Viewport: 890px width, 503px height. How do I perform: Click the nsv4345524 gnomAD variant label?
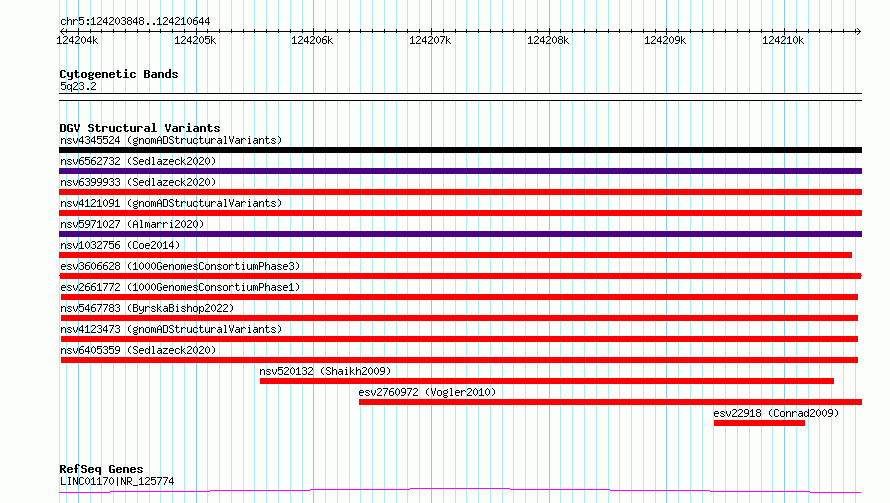coord(171,140)
